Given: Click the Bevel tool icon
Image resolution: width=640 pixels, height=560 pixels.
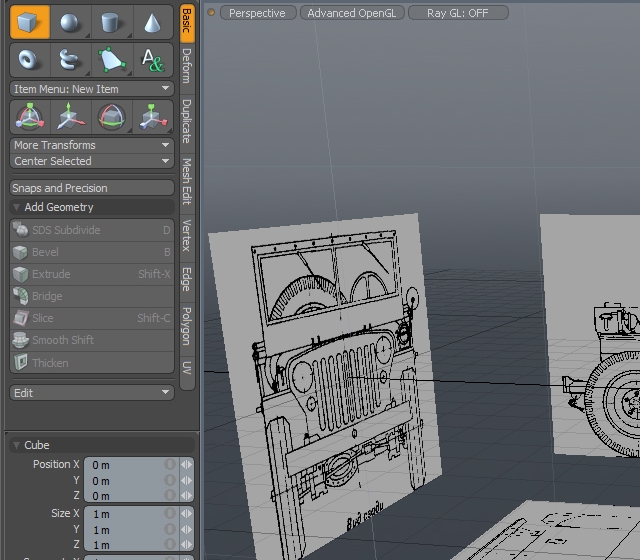Looking at the screenshot, I should tap(20, 252).
